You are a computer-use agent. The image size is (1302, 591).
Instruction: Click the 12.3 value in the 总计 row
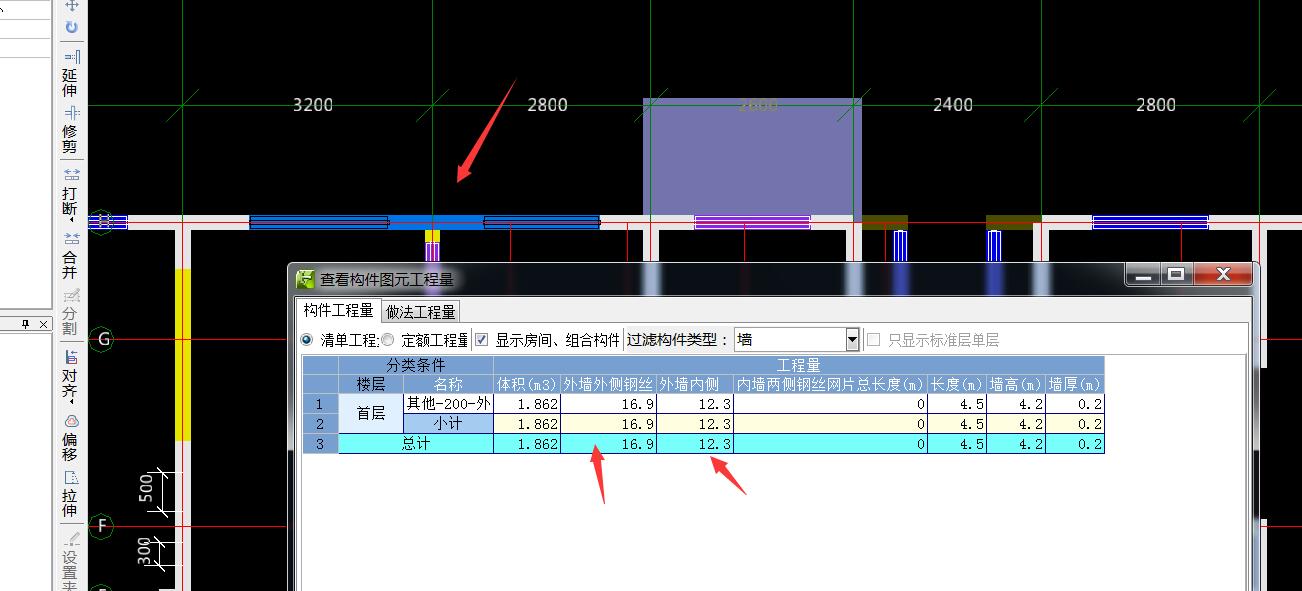tap(695, 444)
